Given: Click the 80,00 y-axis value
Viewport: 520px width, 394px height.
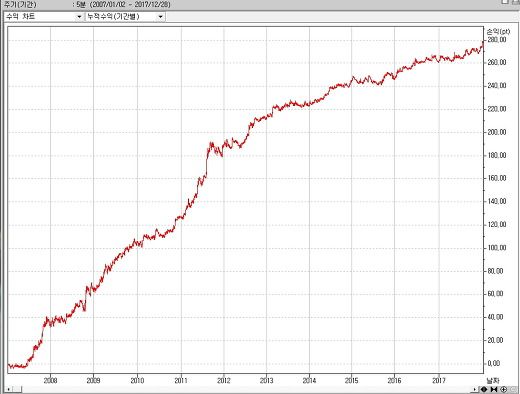Looking at the screenshot, I should [x=495, y=271].
